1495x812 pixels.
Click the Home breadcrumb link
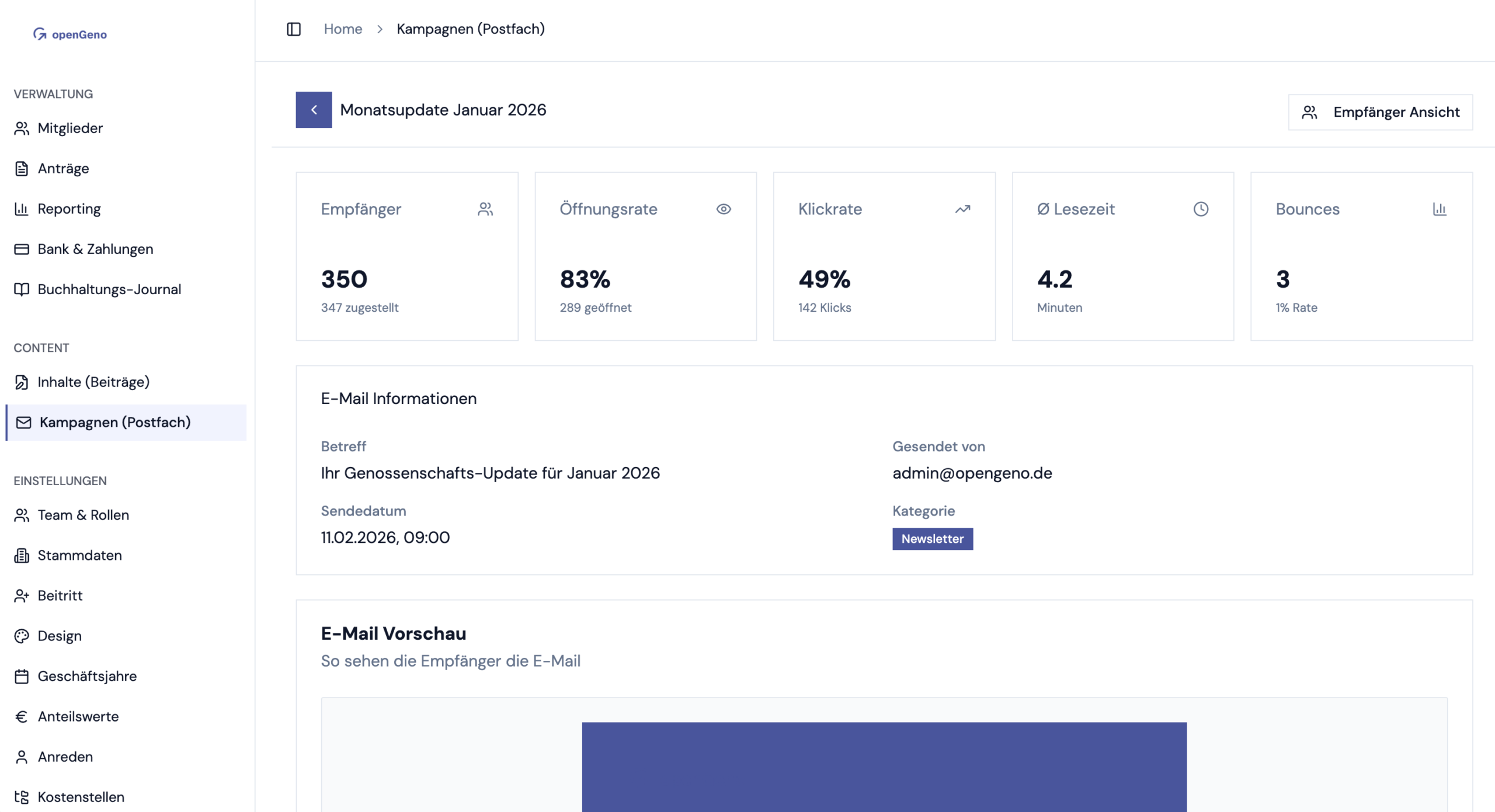coord(343,29)
